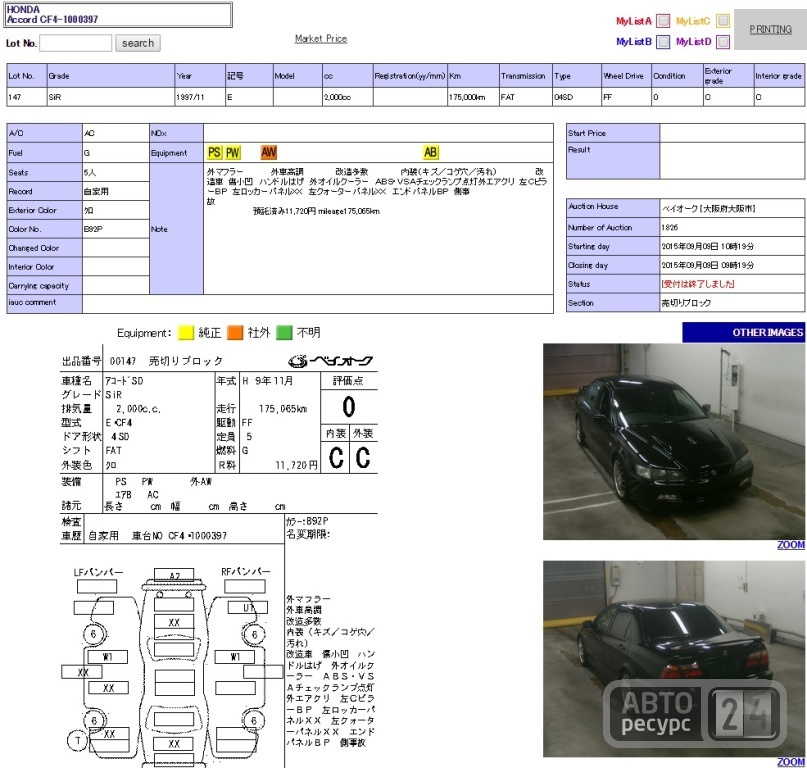Select the Section value text
Viewport: 807px width, 768px height.
686,303
